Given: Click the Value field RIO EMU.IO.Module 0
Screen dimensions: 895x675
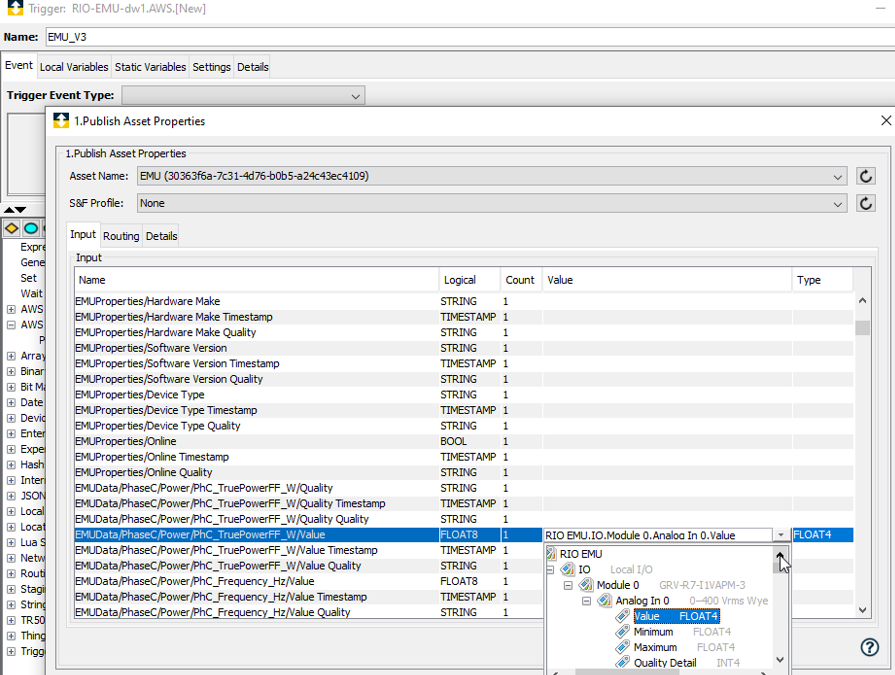Looking at the screenshot, I should point(658,535).
